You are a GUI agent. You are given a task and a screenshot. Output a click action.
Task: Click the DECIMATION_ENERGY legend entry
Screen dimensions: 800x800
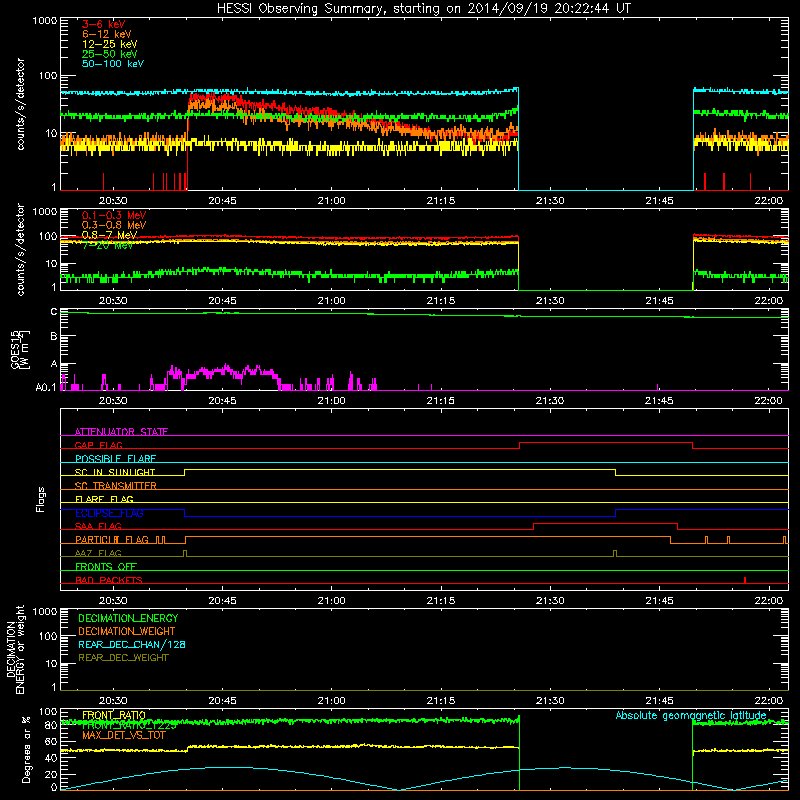pos(128,618)
